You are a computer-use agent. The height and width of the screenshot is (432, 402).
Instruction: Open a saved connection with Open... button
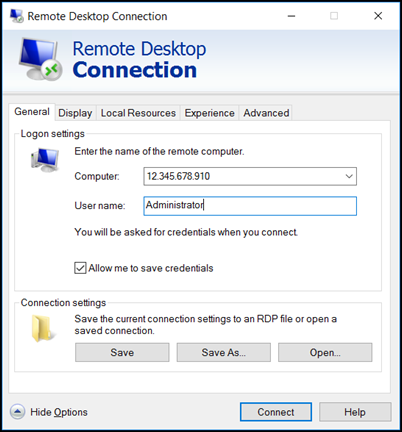click(325, 352)
